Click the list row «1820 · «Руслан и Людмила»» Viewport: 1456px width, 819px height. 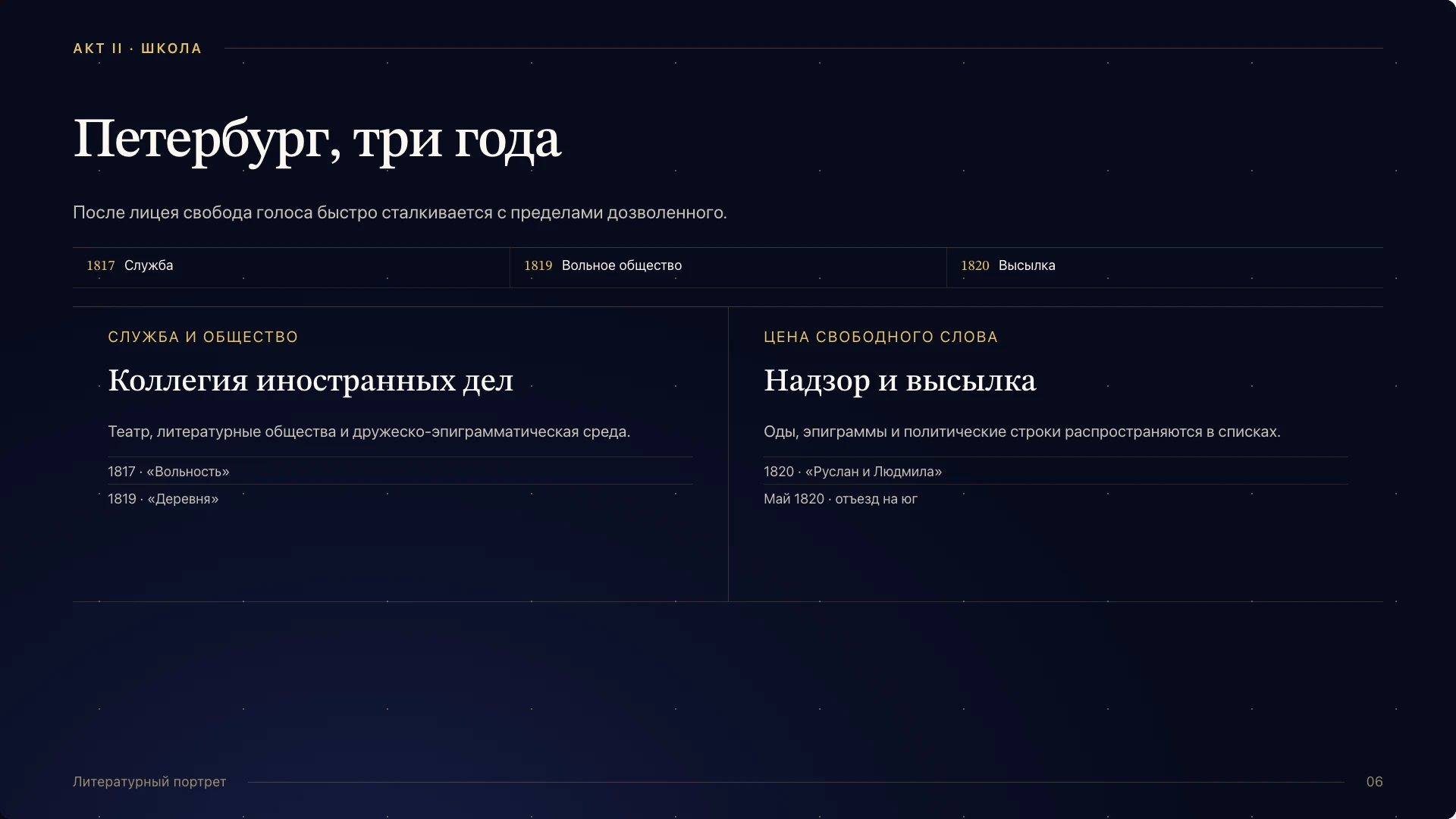coord(1056,471)
